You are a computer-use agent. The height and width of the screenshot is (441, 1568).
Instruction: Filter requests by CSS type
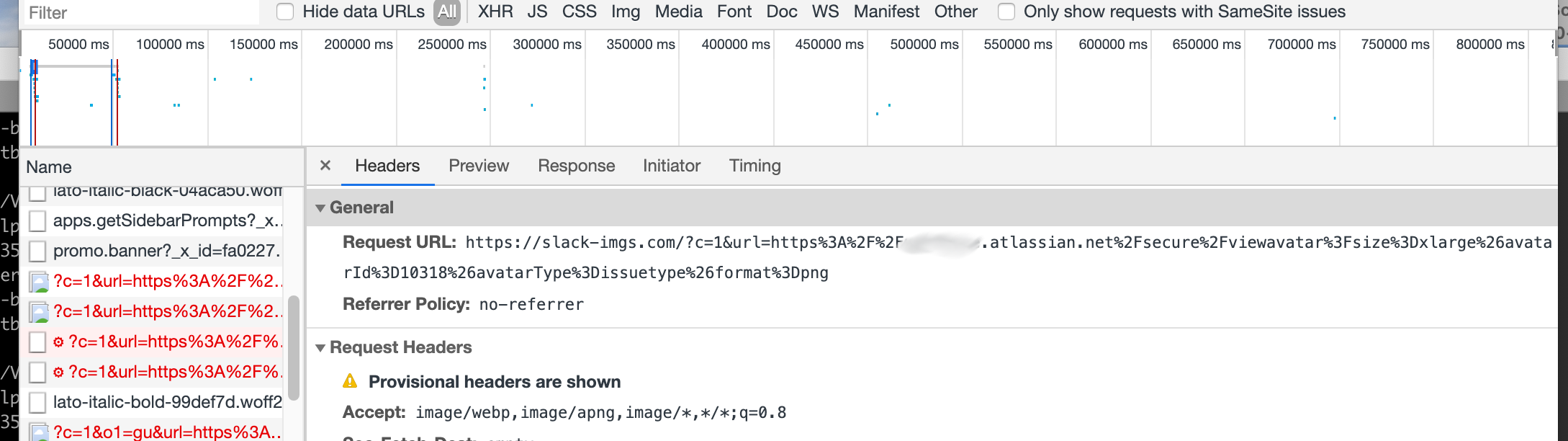[x=579, y=12]
